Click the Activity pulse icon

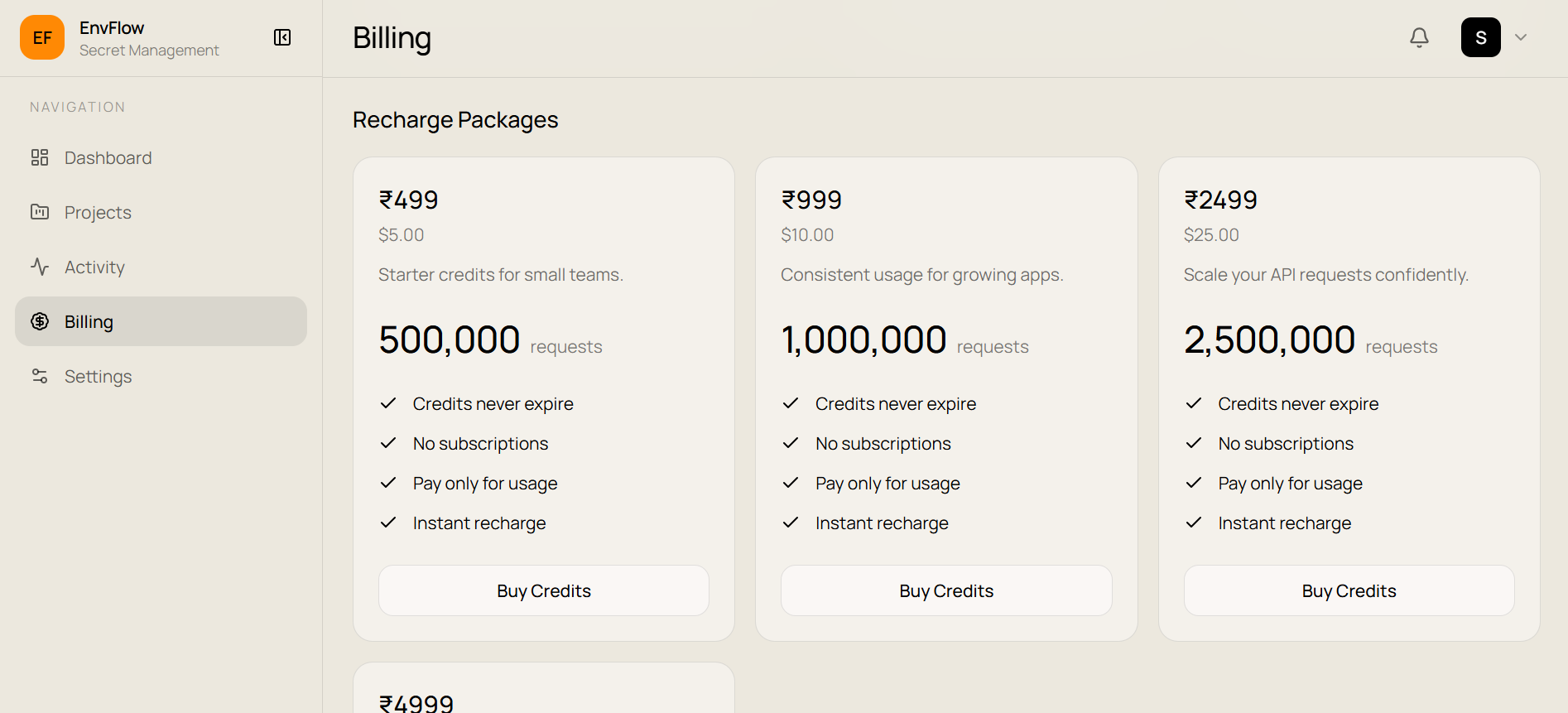click(x=40, y=267)
